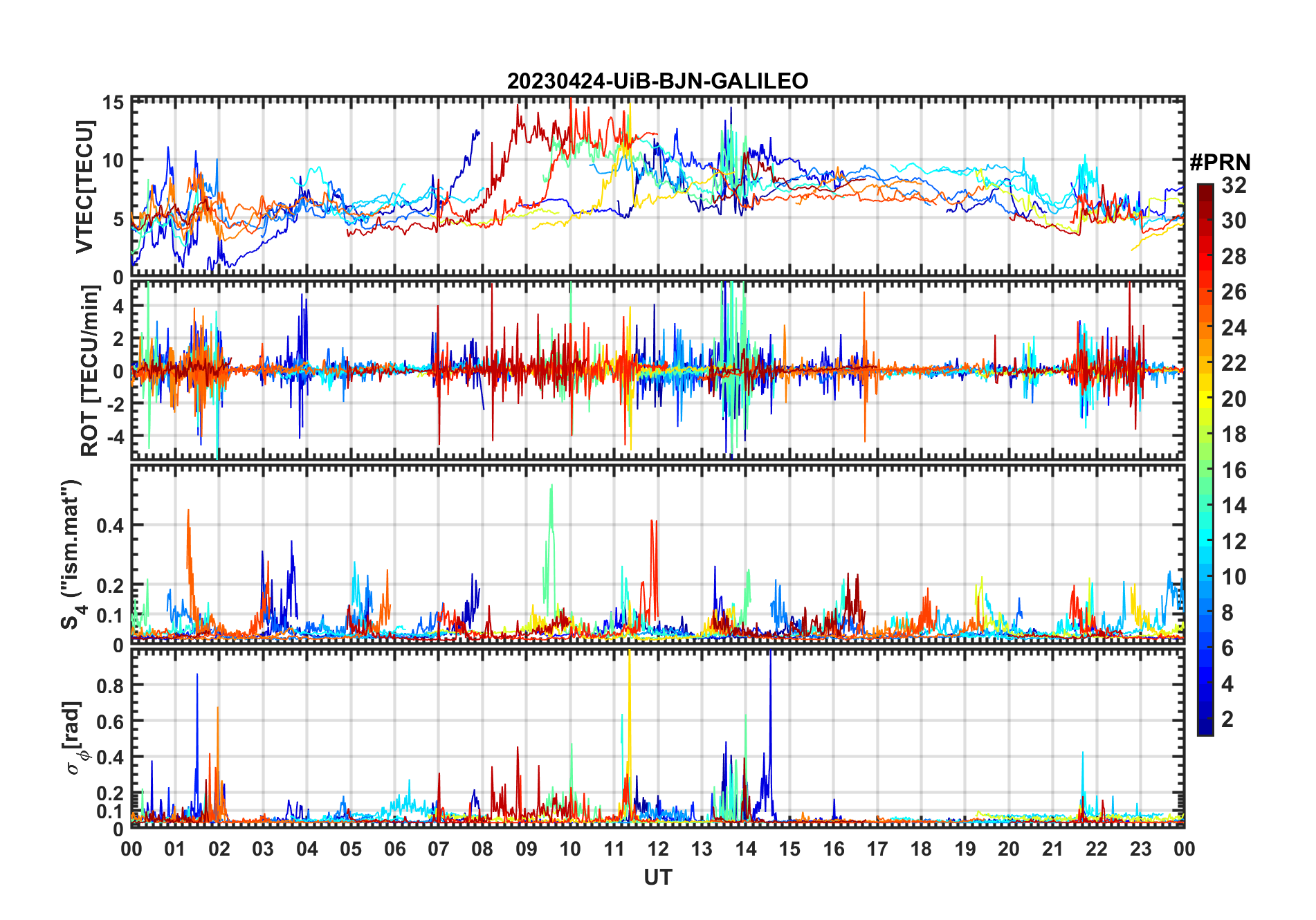Viewport: 1316px width, 920px height.
Task: Click the S4 ("ism.mat") axis label
Action: click(x=71, y=554)
